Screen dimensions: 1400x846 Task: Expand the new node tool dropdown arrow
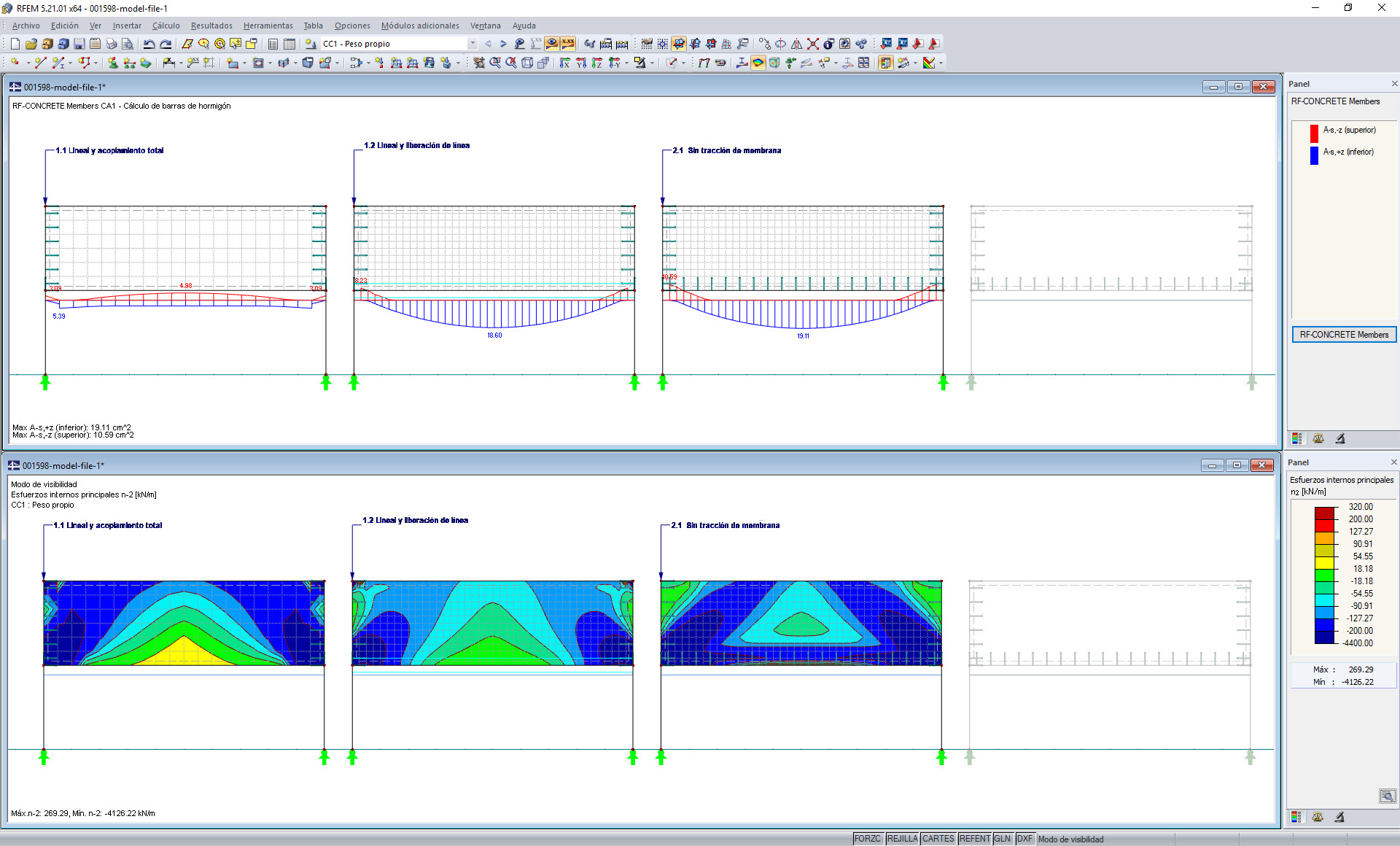(28, 63)
